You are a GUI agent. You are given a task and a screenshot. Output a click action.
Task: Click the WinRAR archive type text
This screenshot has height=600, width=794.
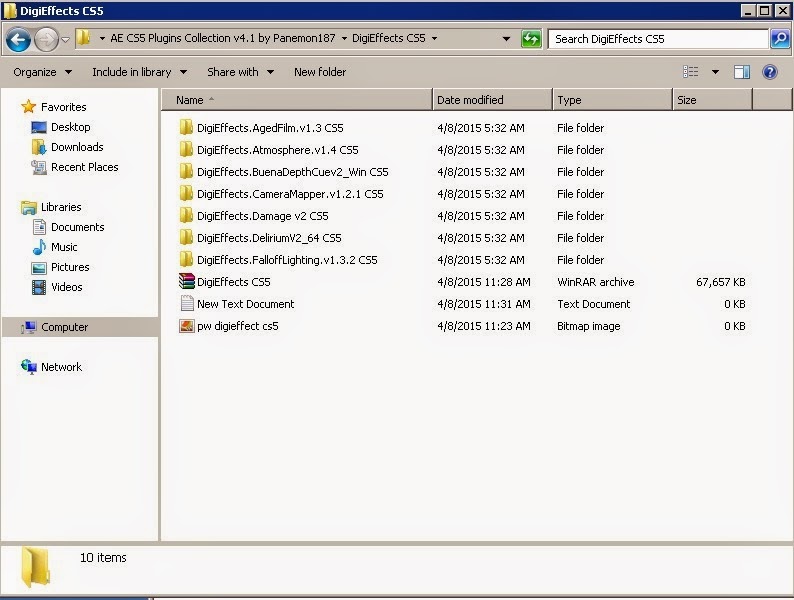[x=596, y=282]
